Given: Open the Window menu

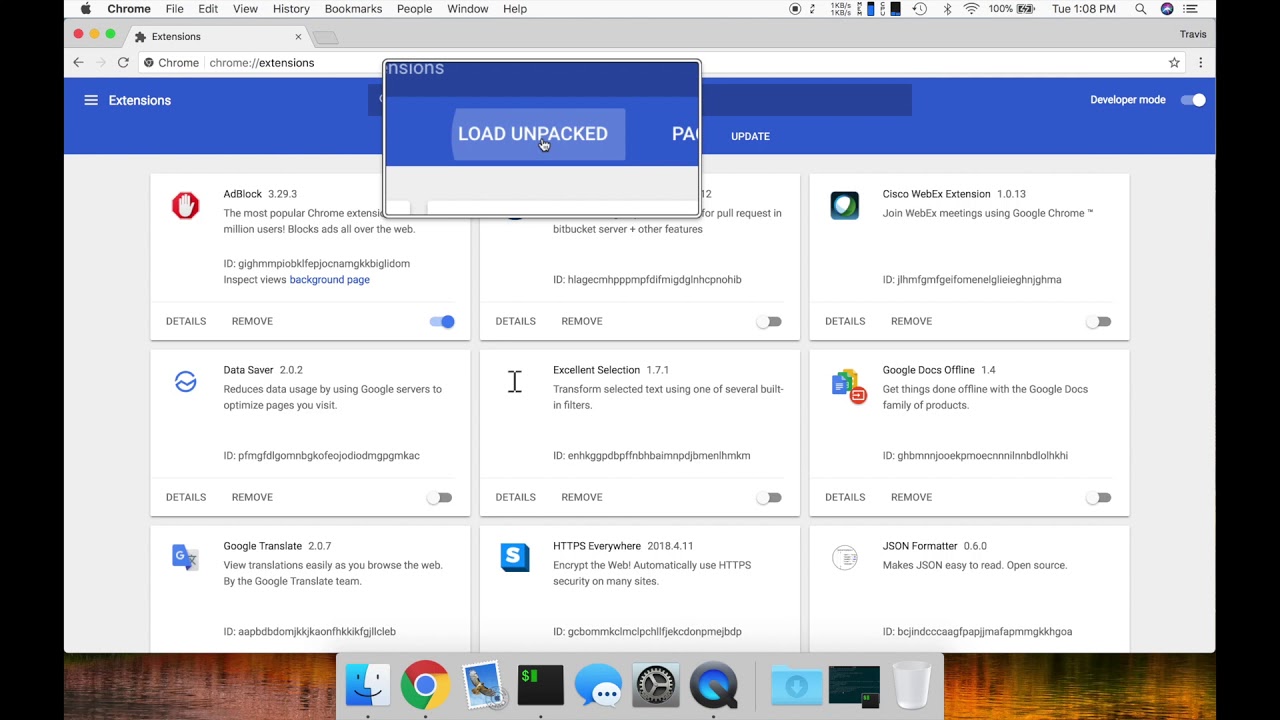Looking at the screenshot, I should 468,9.
